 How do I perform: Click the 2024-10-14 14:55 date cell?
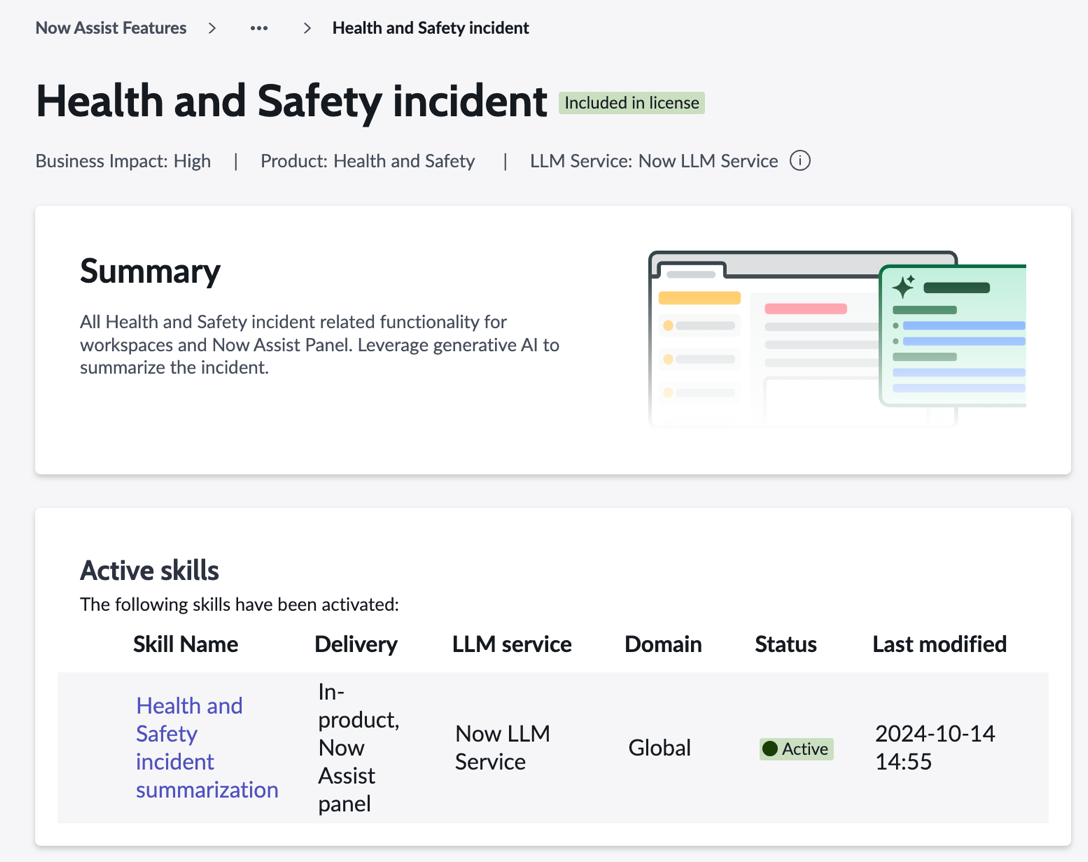(x=935, y=747)
